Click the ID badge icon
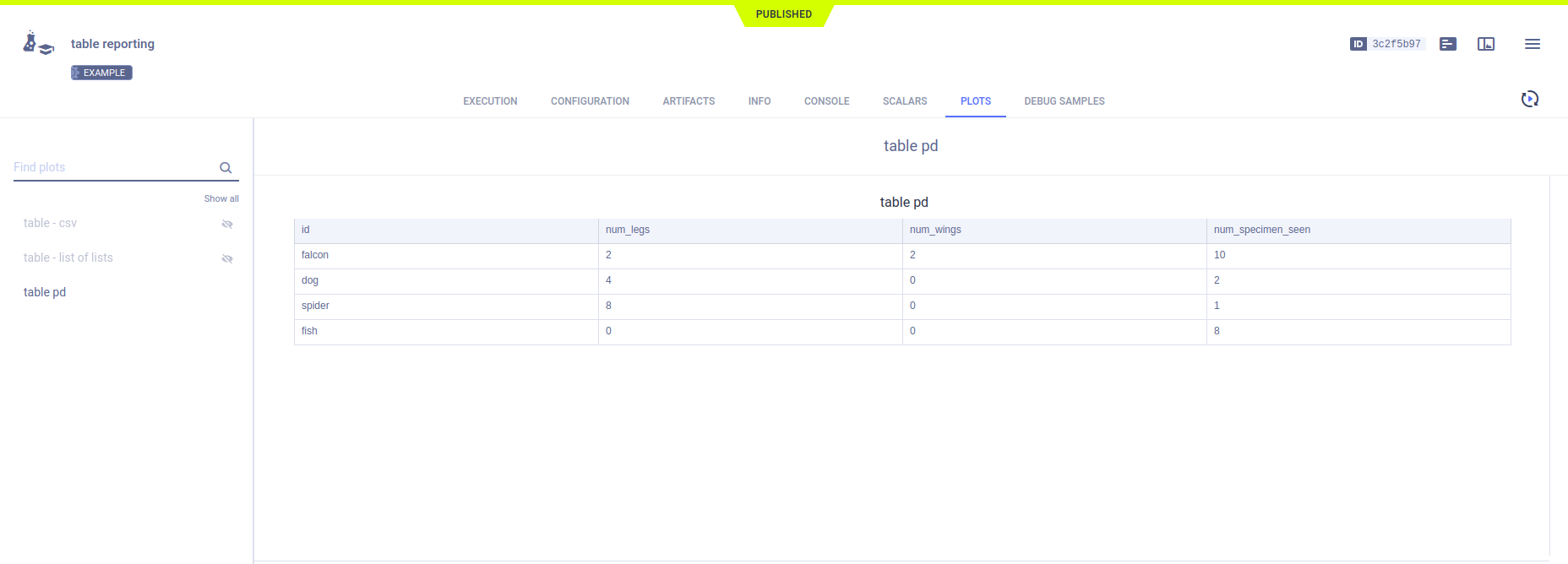1568x564 pixels. 1358,44
